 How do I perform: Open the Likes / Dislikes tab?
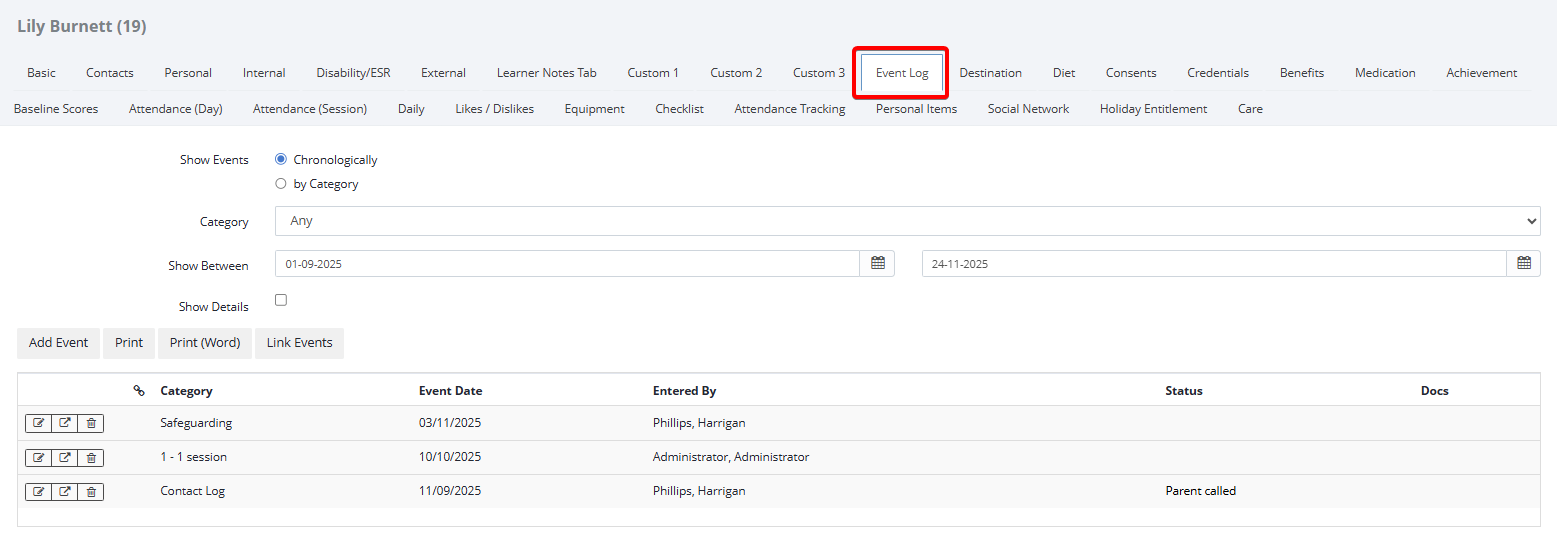coord(495,109)
